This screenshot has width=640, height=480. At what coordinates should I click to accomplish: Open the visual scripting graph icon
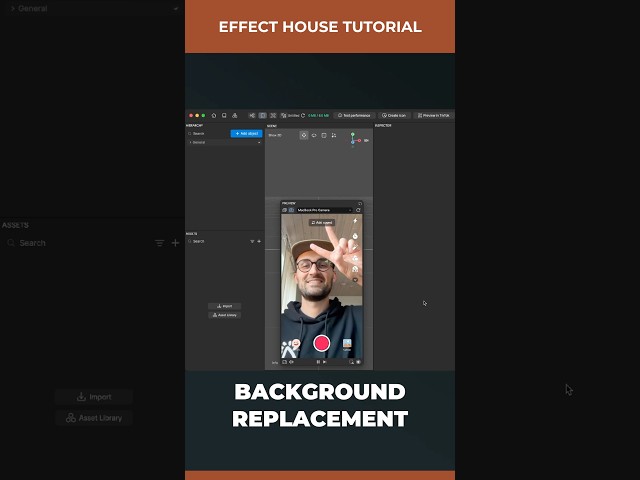(252, 116)
